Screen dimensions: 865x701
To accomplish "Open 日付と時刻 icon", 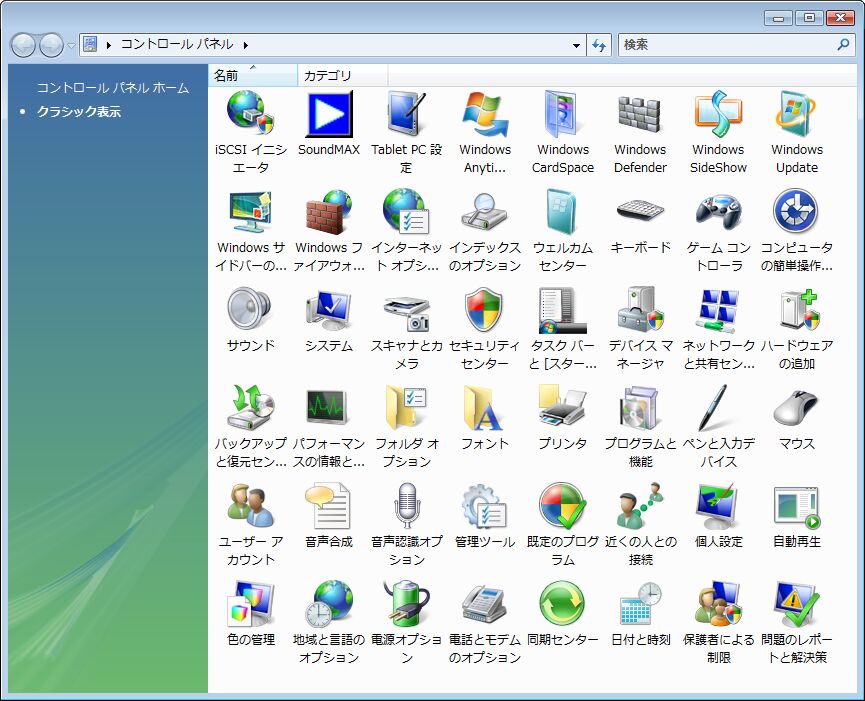I will pyautogui.click(x=640, y=604).
